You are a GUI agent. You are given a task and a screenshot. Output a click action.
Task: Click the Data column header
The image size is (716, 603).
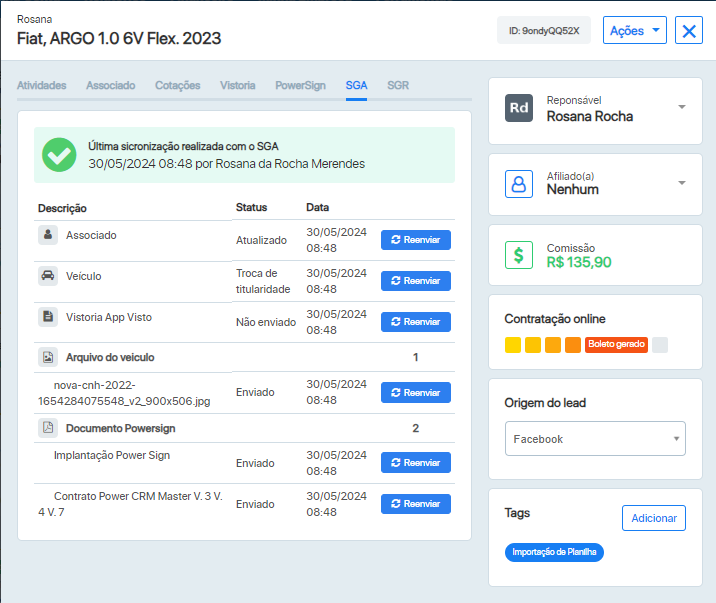point(317,207)
